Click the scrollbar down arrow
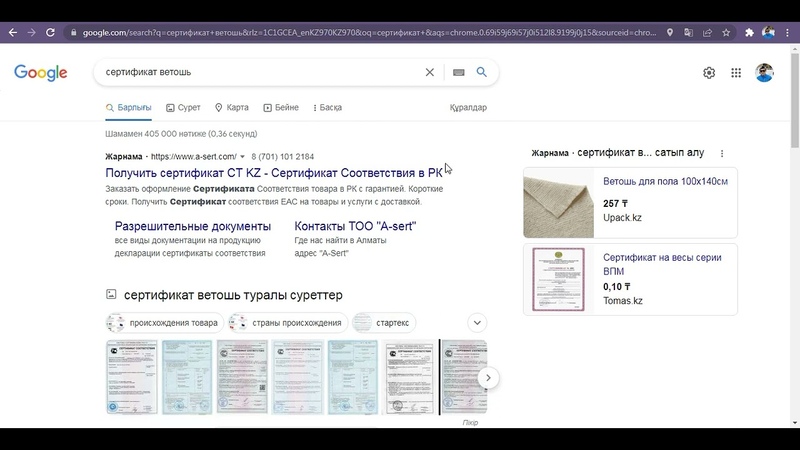This screenshot has height=450, width=800. 794,423
